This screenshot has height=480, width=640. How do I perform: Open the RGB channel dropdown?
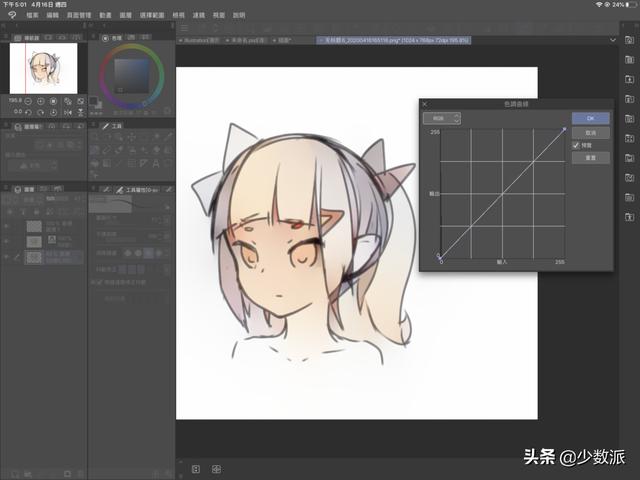(442, 118)
